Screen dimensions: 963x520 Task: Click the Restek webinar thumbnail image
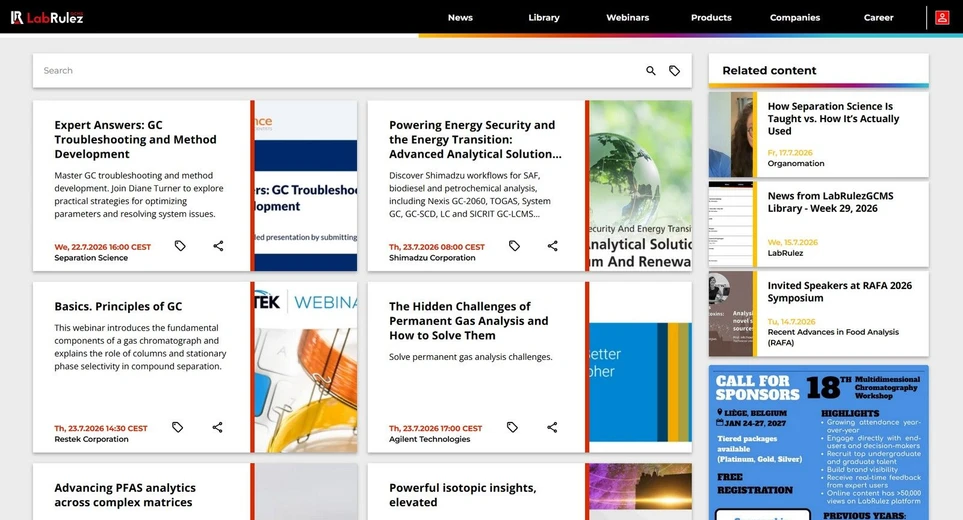(x=305, y=367)
